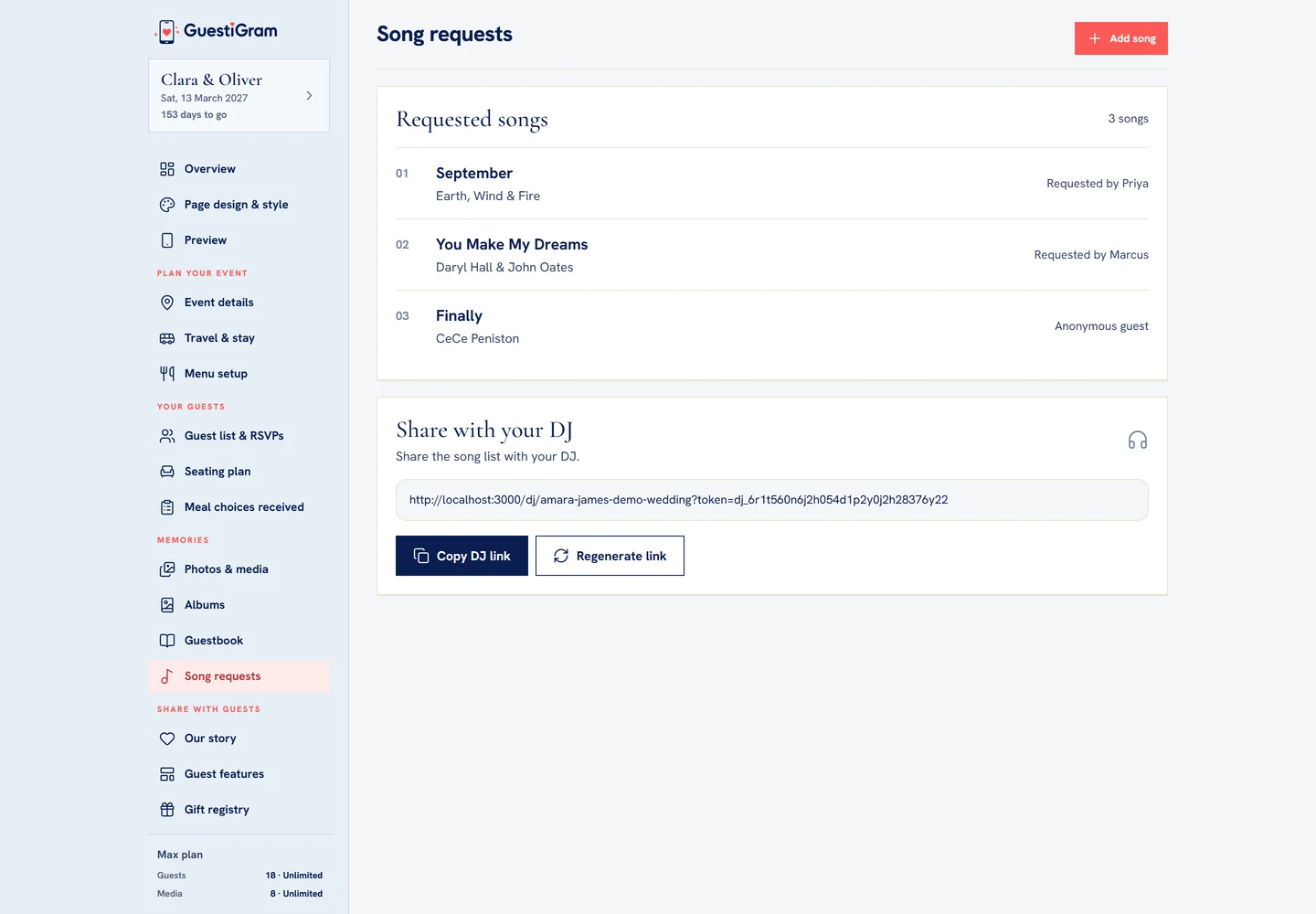Viewport: 1316px width, 914px height.
Task: Click the 3 songs count
Action: pyautogui.click(x=1129, y=119)
